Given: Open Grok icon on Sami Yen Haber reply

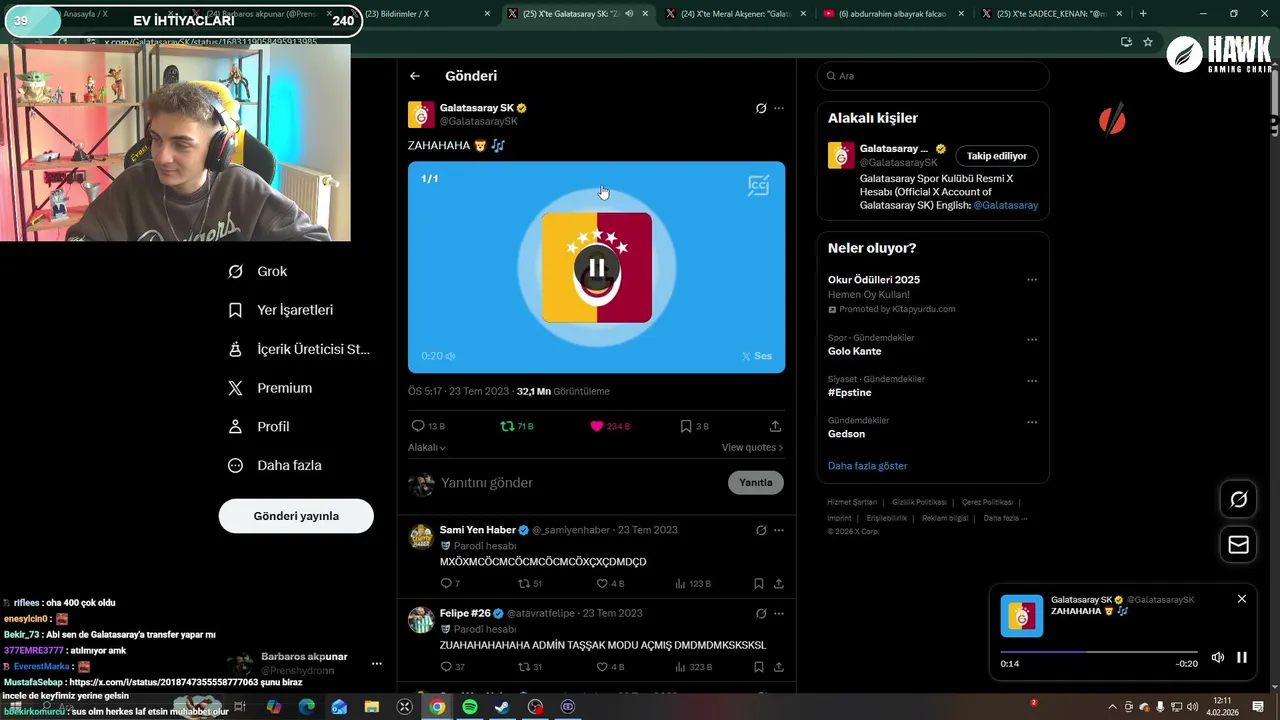Looking at the screenshot, I should coord(761,530).
